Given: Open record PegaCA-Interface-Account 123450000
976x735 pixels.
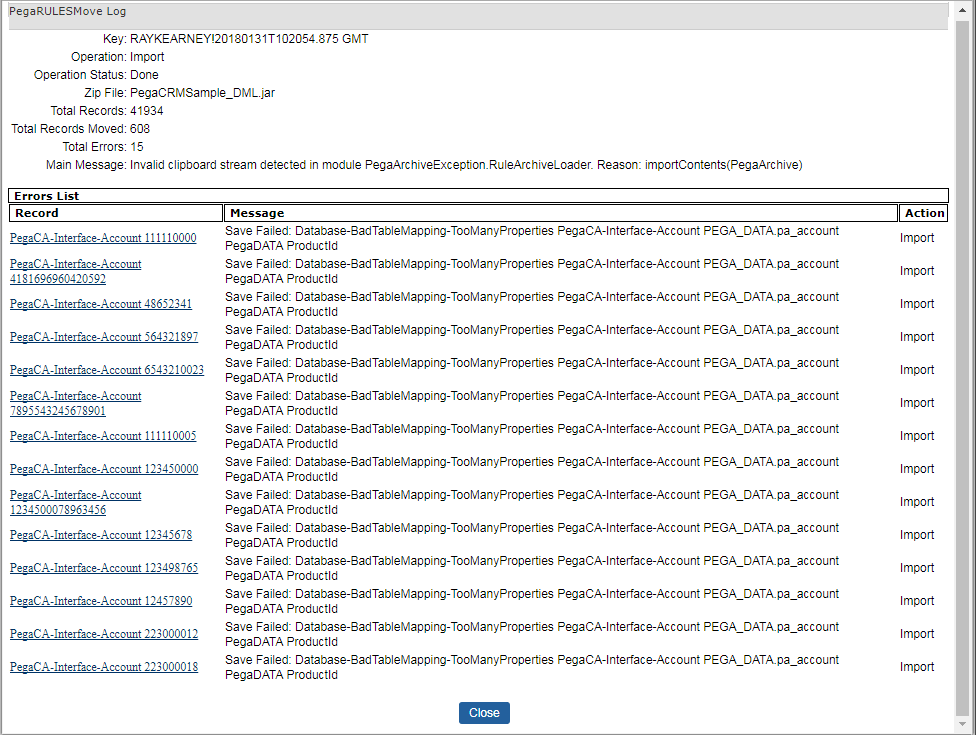Looking at the screenshot, I should (x=104, y=469).
